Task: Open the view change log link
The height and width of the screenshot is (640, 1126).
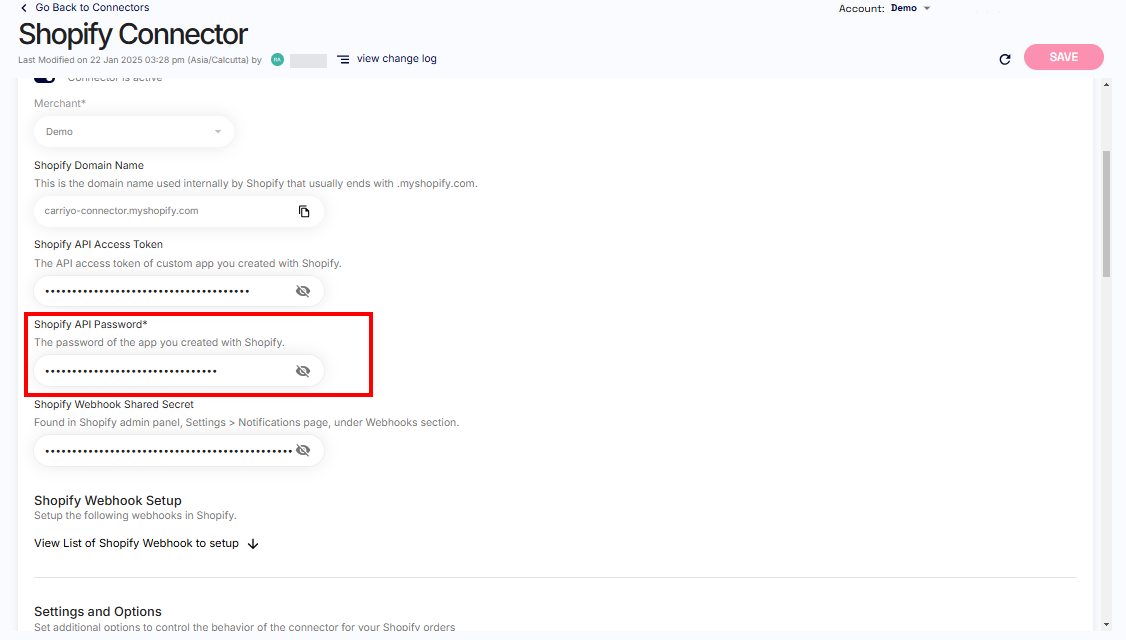Action: point(396,59)
